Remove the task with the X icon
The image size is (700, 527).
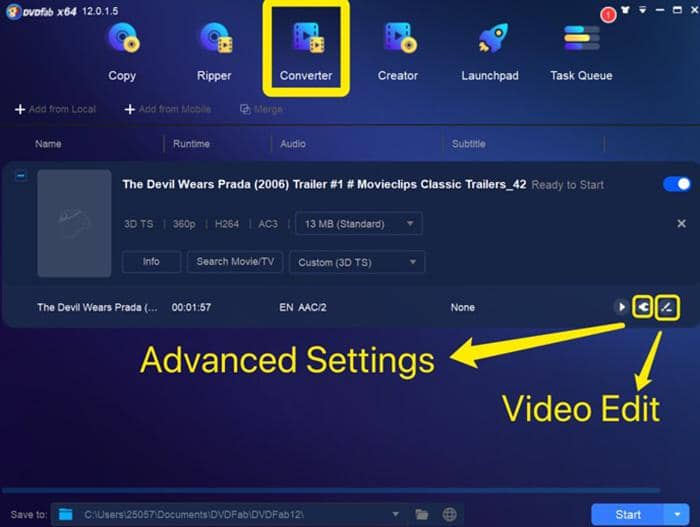click(x=681, y=223)
